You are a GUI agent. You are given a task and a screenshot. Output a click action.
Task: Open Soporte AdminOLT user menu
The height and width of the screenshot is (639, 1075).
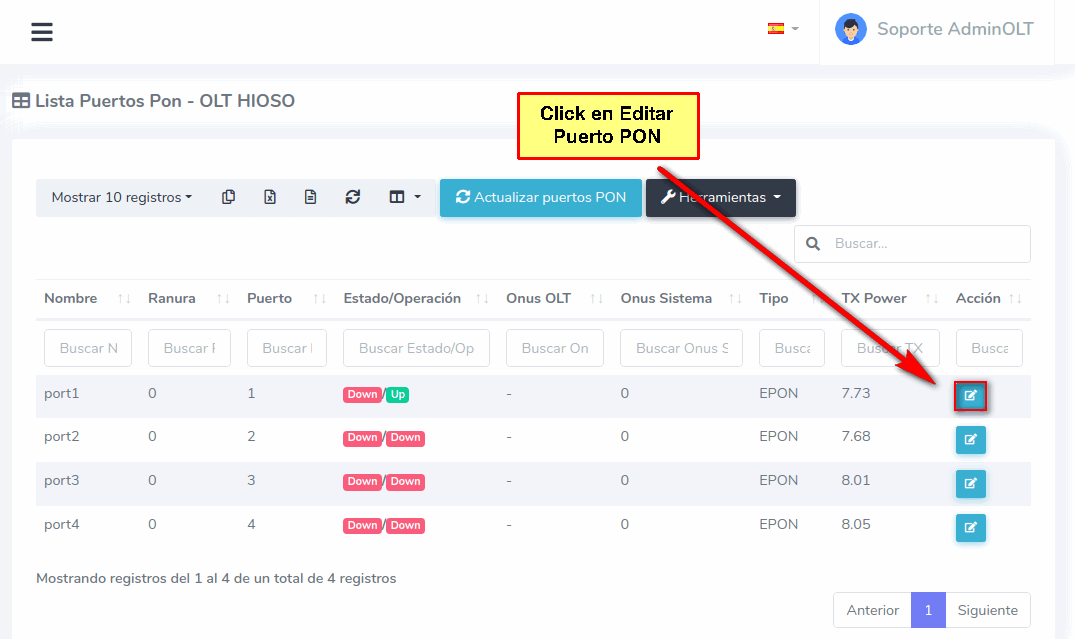coord(934,30)
